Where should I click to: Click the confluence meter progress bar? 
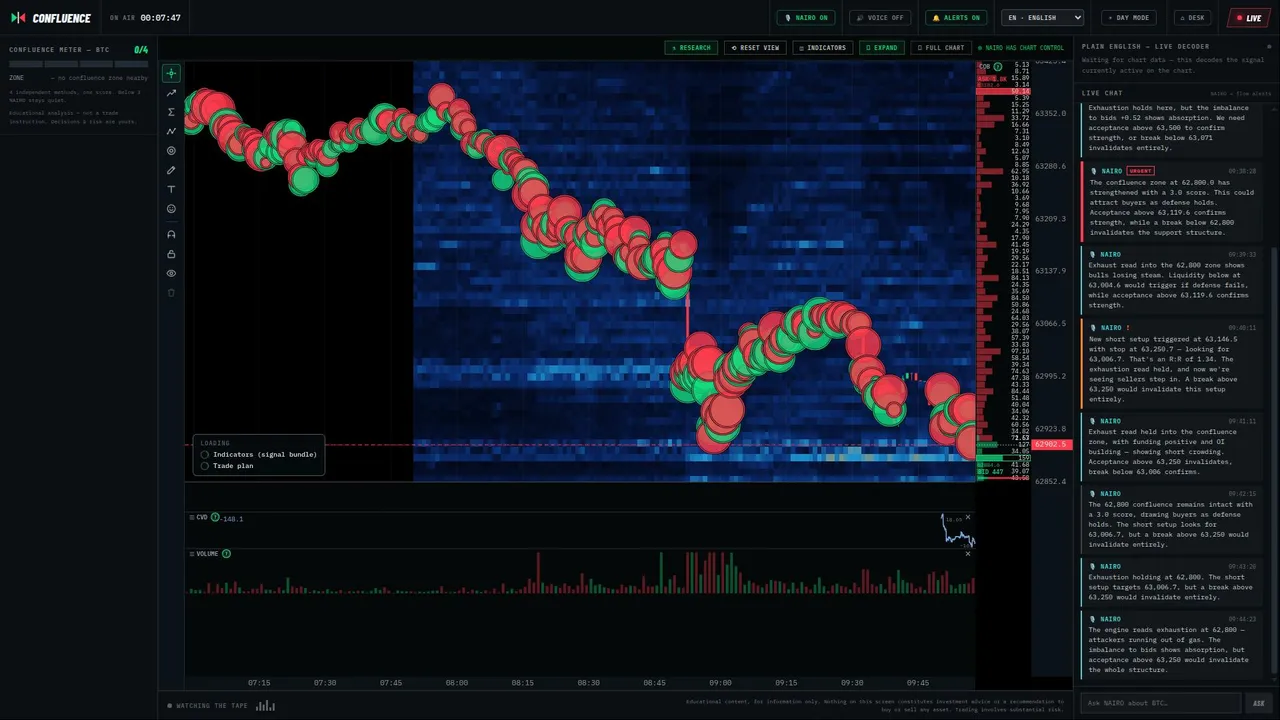coord(79,64)
